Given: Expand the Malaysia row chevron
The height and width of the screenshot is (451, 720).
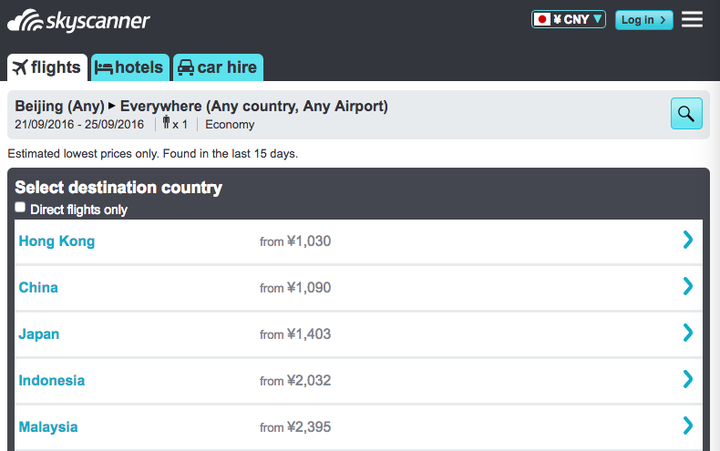Looking at the screenshot, I should (688, 426).
